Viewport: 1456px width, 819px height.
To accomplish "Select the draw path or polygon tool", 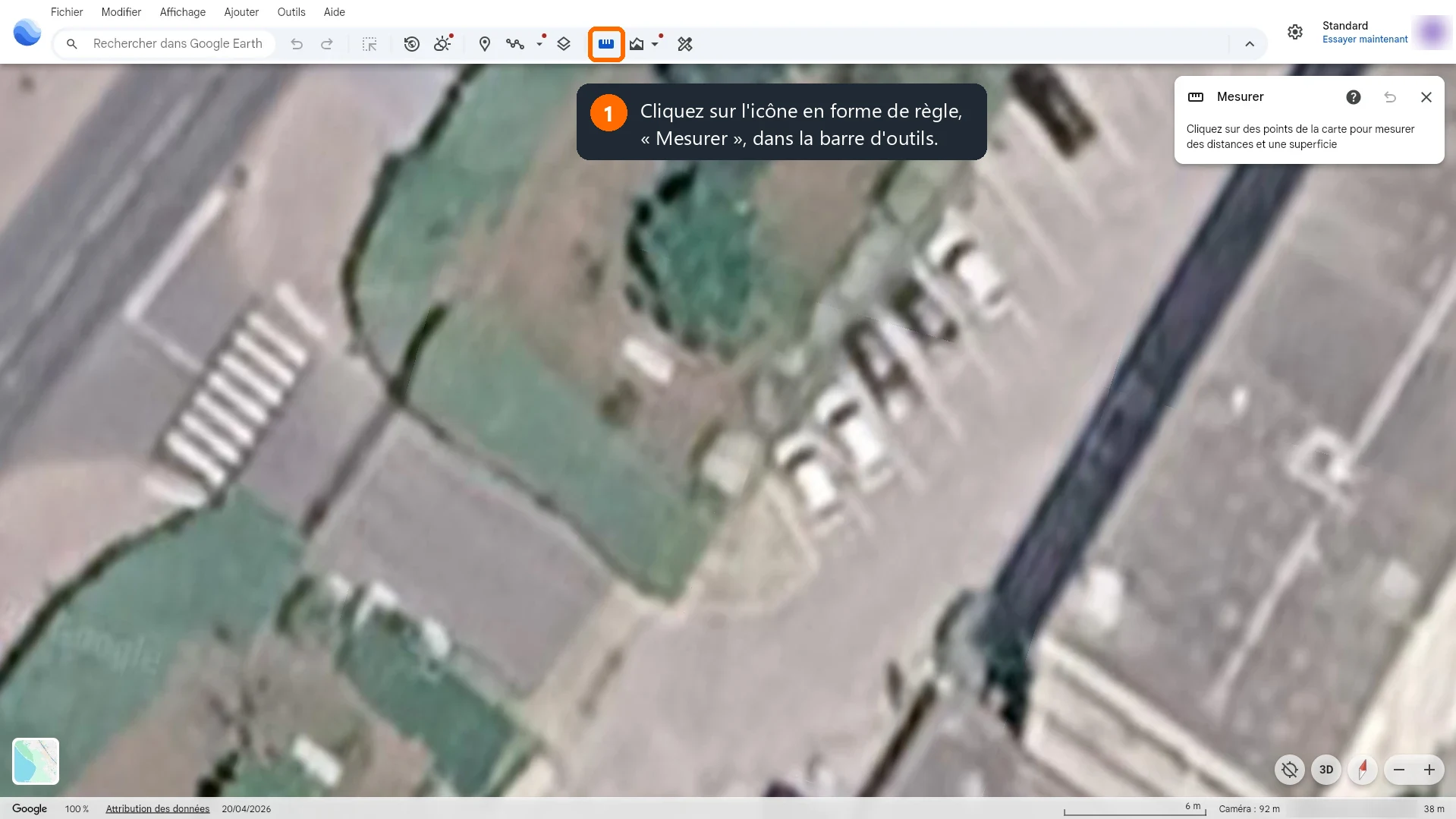I will coord(515,44).
